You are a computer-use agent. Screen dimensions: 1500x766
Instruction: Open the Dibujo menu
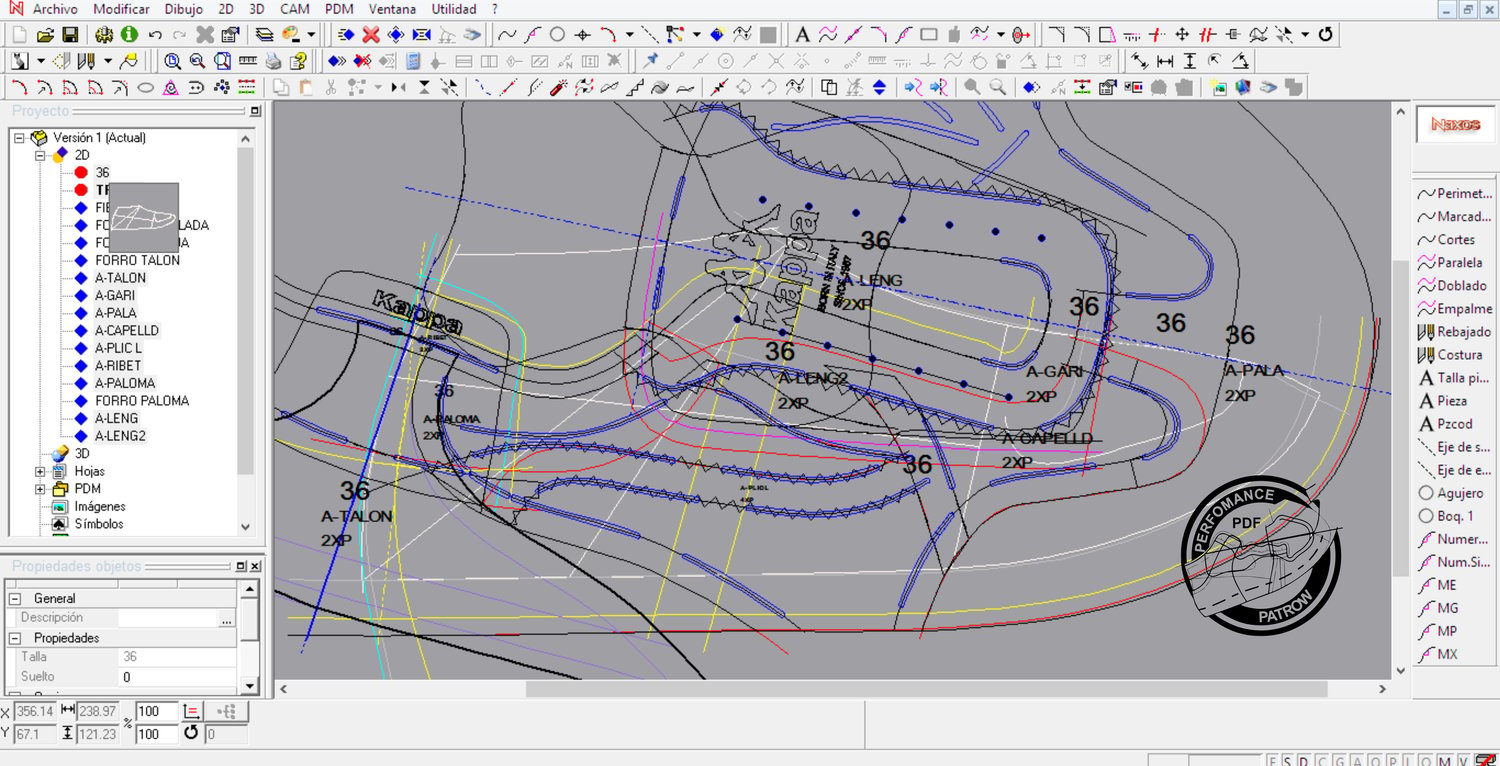pyautogui.click(x=184, y=9)
